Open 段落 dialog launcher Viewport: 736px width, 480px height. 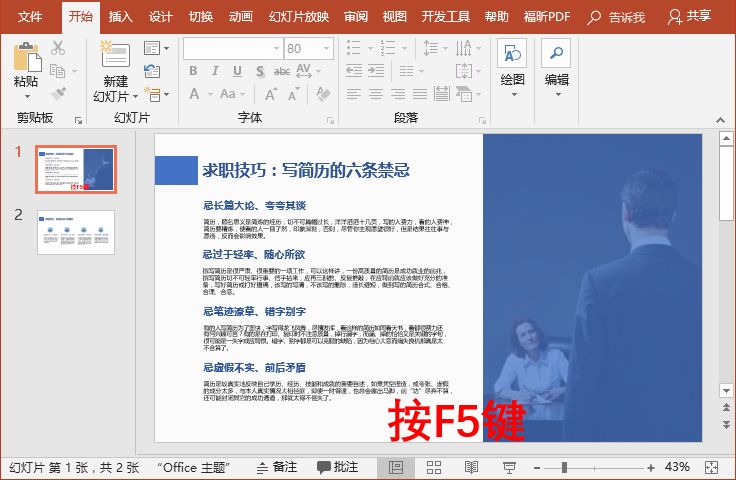coord(482,121)
